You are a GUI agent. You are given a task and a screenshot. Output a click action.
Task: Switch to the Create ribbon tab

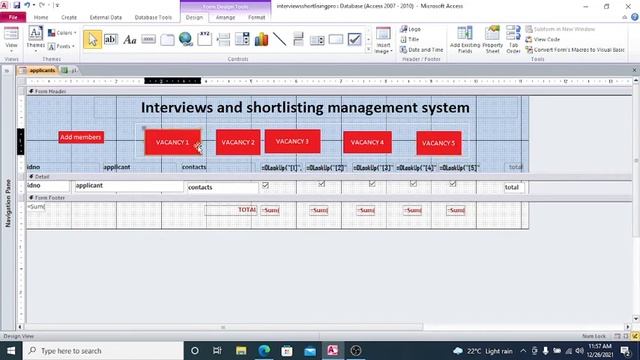click(69, 18)
